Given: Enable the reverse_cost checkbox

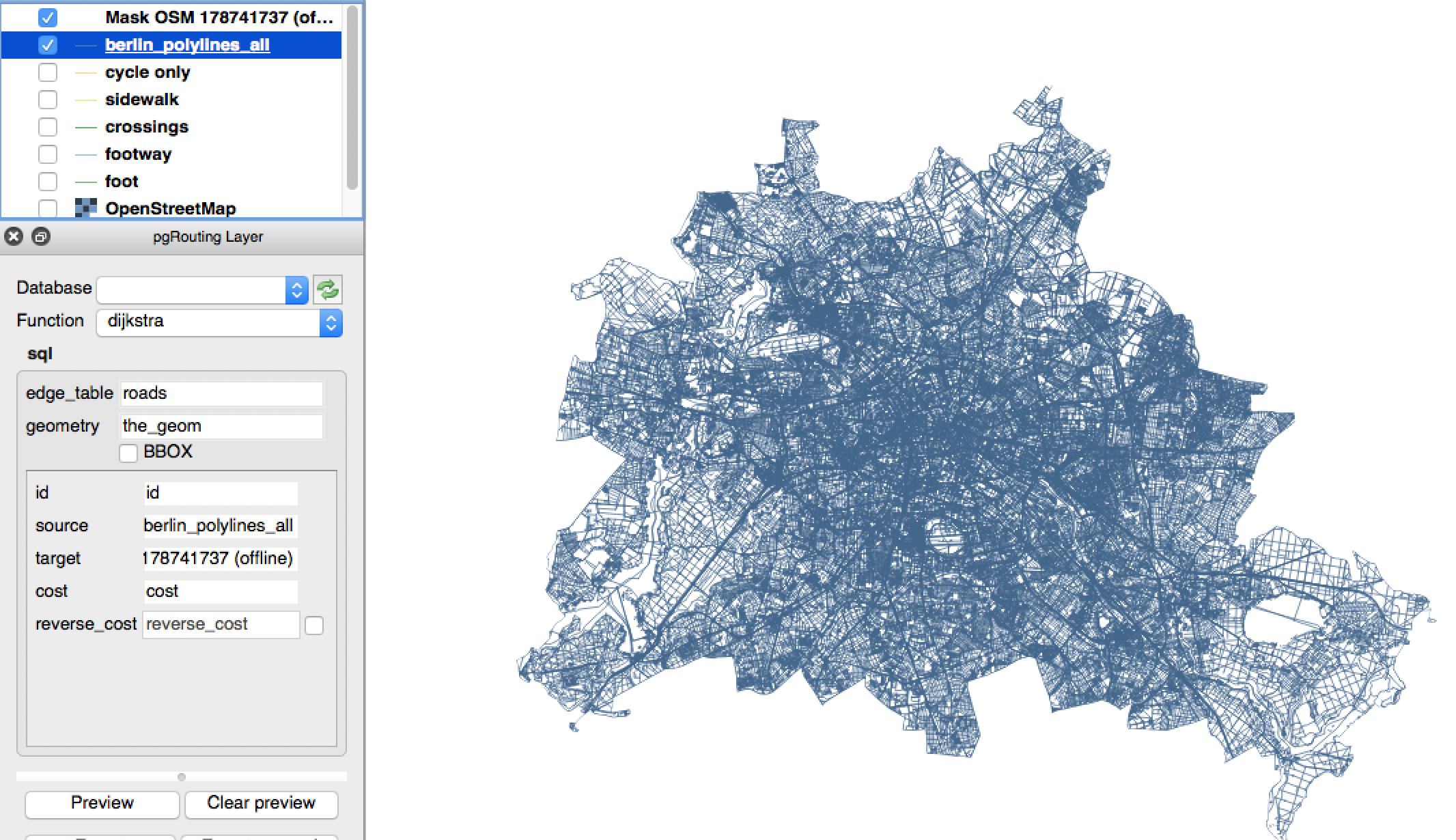Looking at the screenshot, I should [x=314, y=625].
